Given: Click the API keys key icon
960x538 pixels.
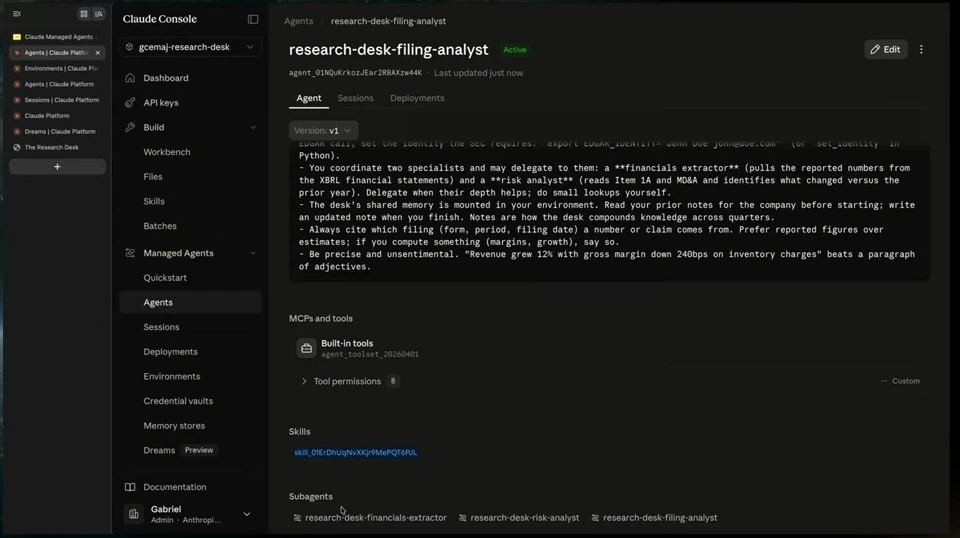Looking at the screenshot, I should 130,102.
